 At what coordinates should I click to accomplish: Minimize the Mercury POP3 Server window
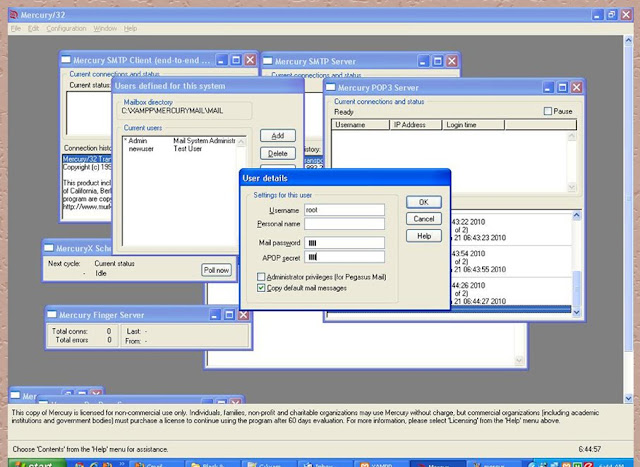548,87
